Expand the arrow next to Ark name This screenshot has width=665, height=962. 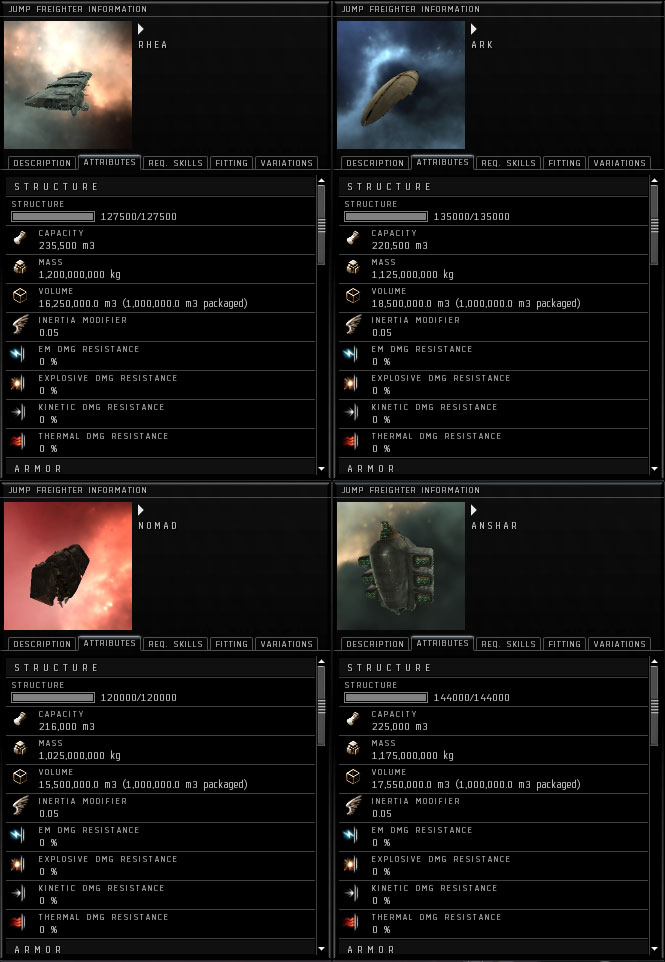click(x=474, y=29)
